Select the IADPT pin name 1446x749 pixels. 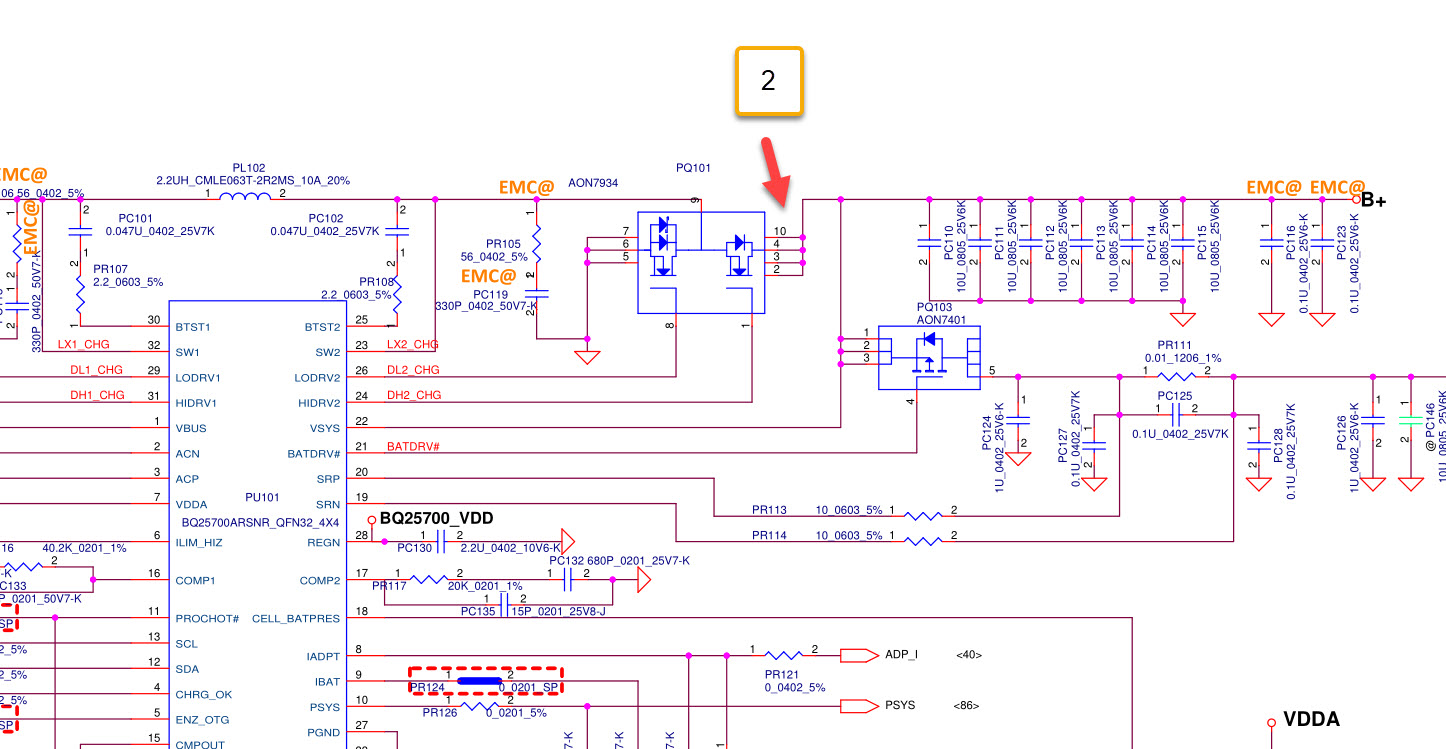pos(323,657)
